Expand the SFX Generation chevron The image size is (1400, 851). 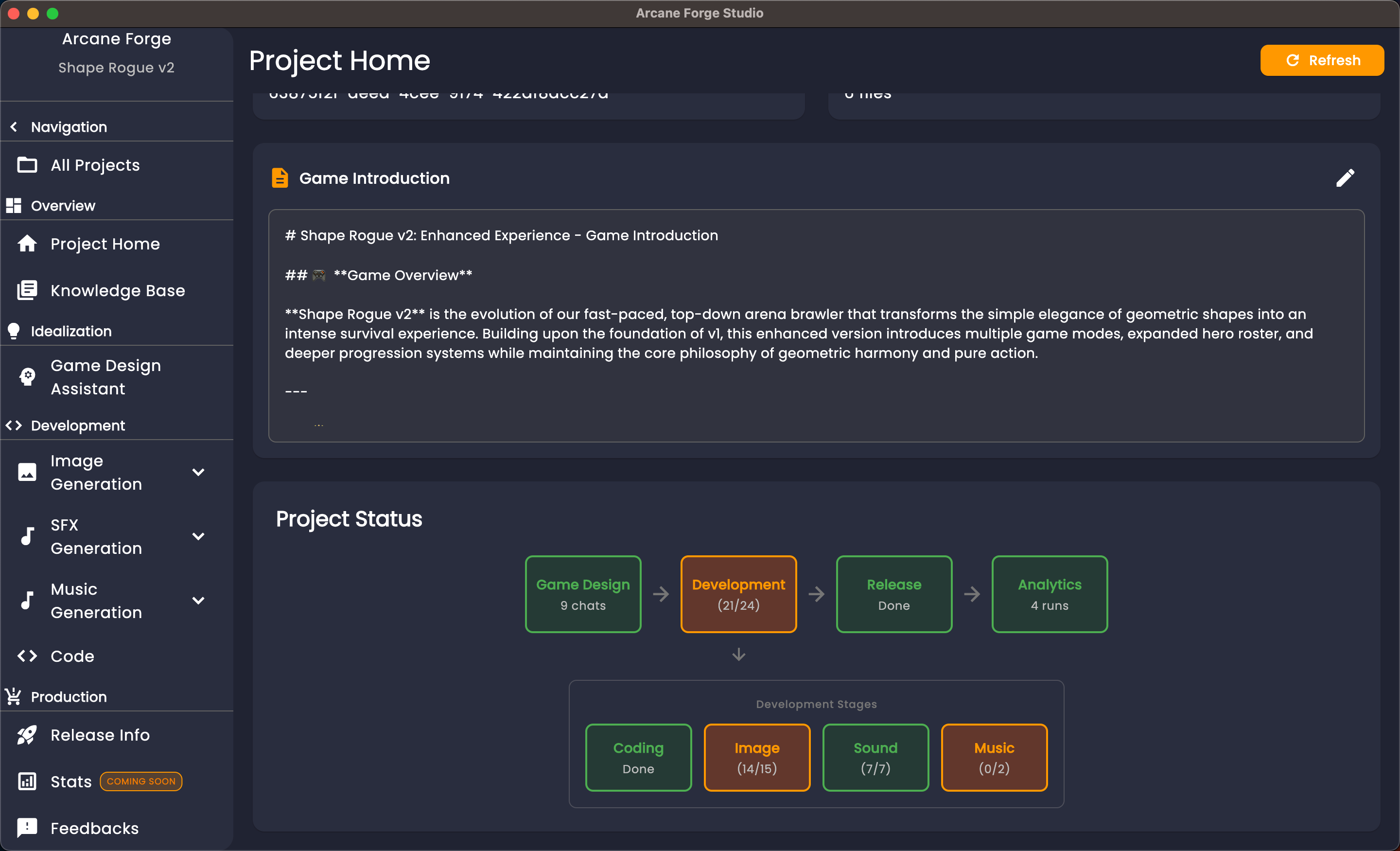198,536
